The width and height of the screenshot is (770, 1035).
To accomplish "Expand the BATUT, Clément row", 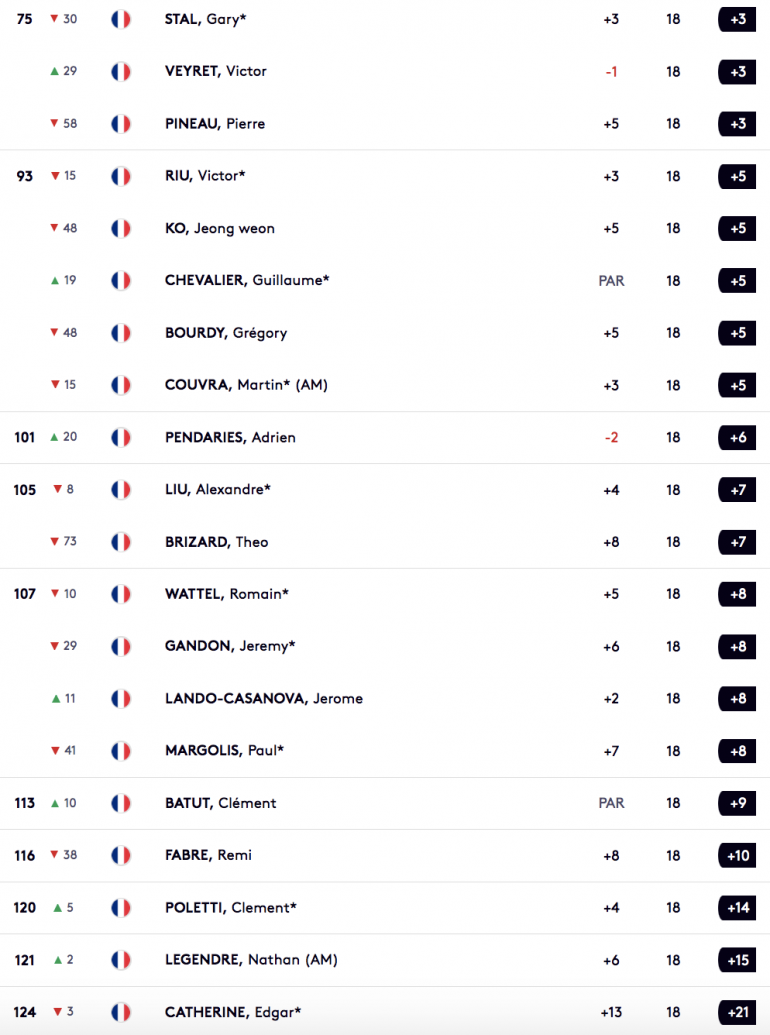I will tap(385, 803).
